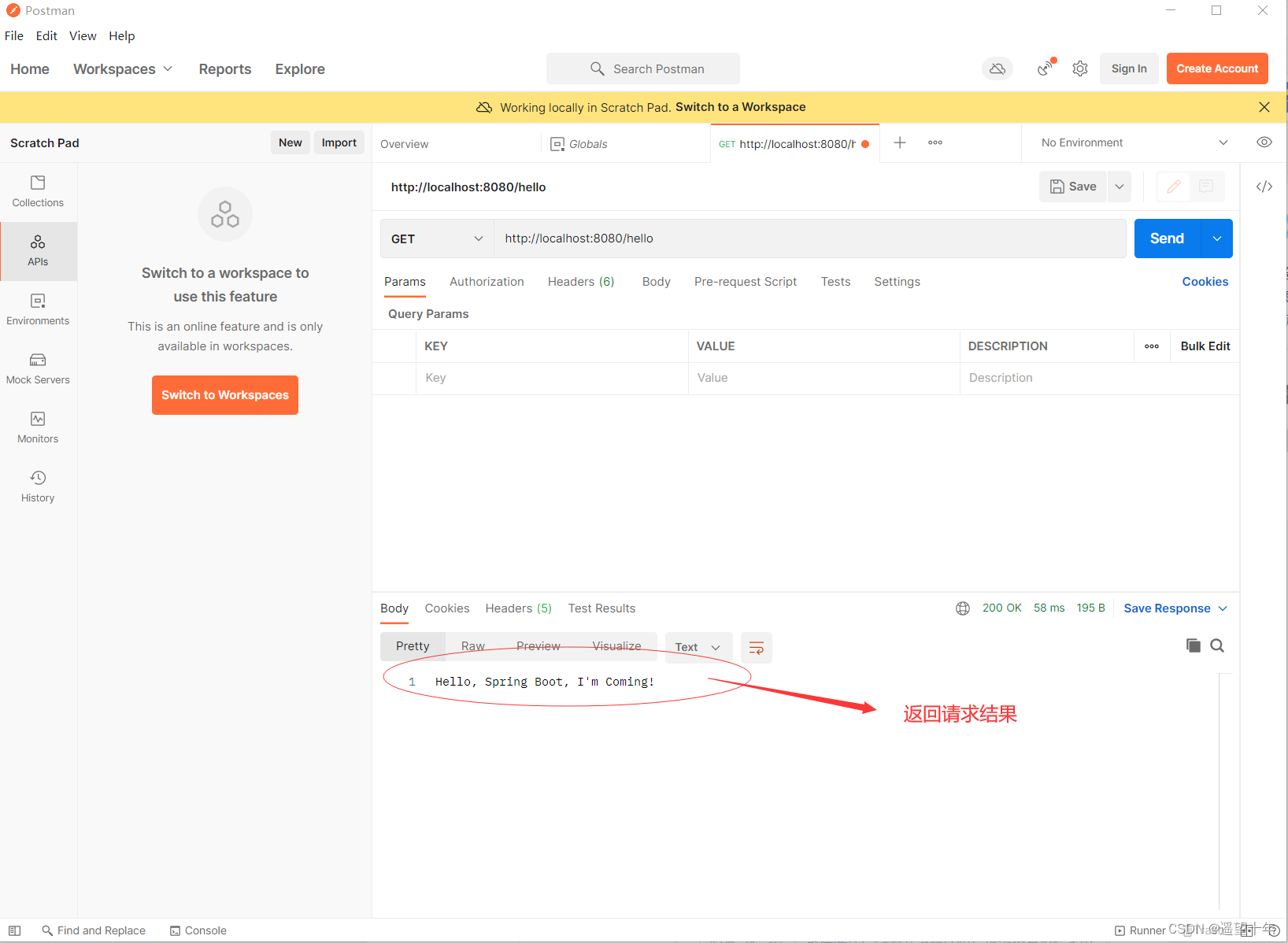Open the Environments sidebar section
Screen dimensions: 1288x943
pos(38,310)
